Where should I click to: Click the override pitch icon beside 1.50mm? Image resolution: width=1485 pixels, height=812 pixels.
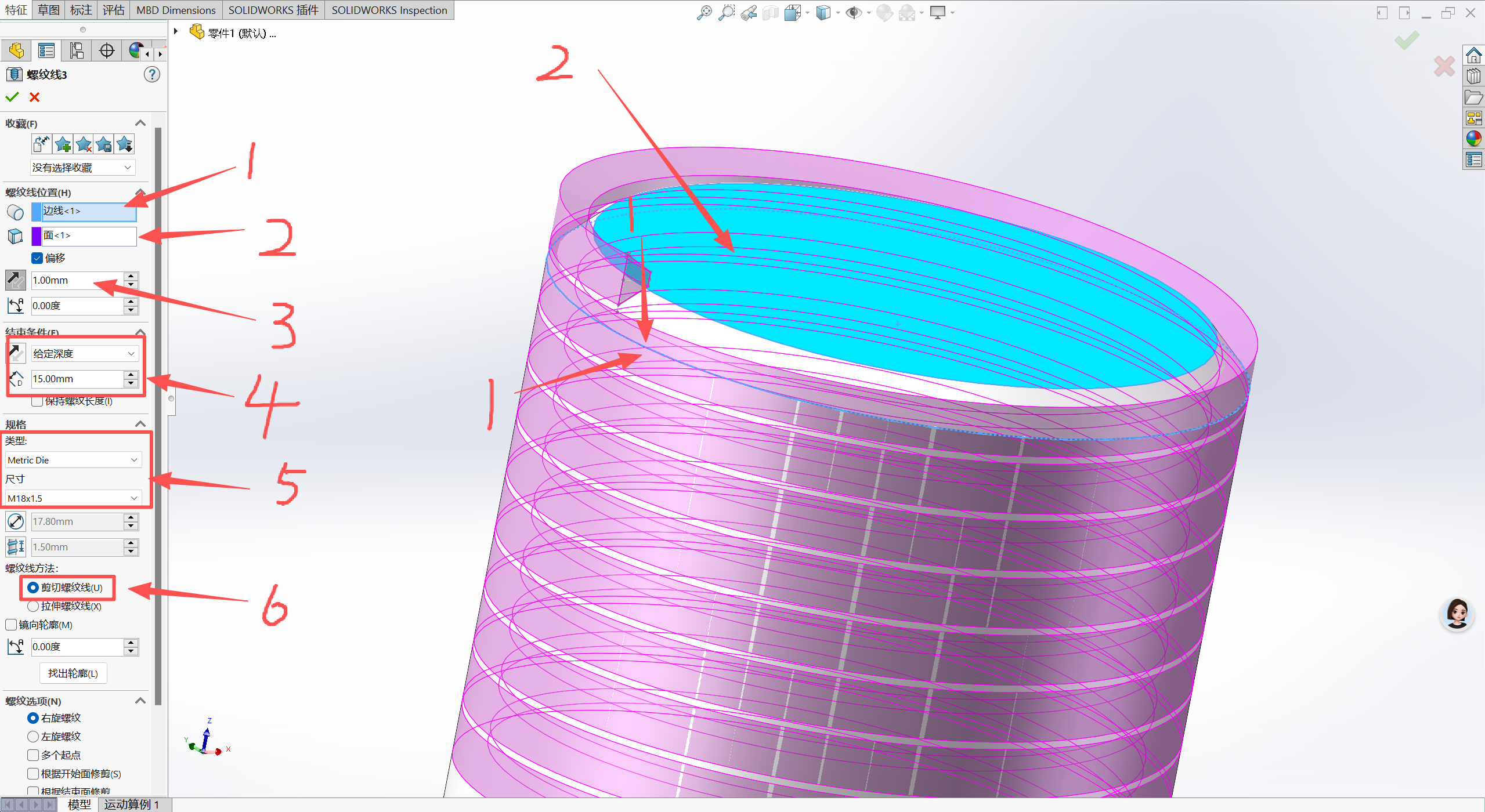(x=16, y=547)
